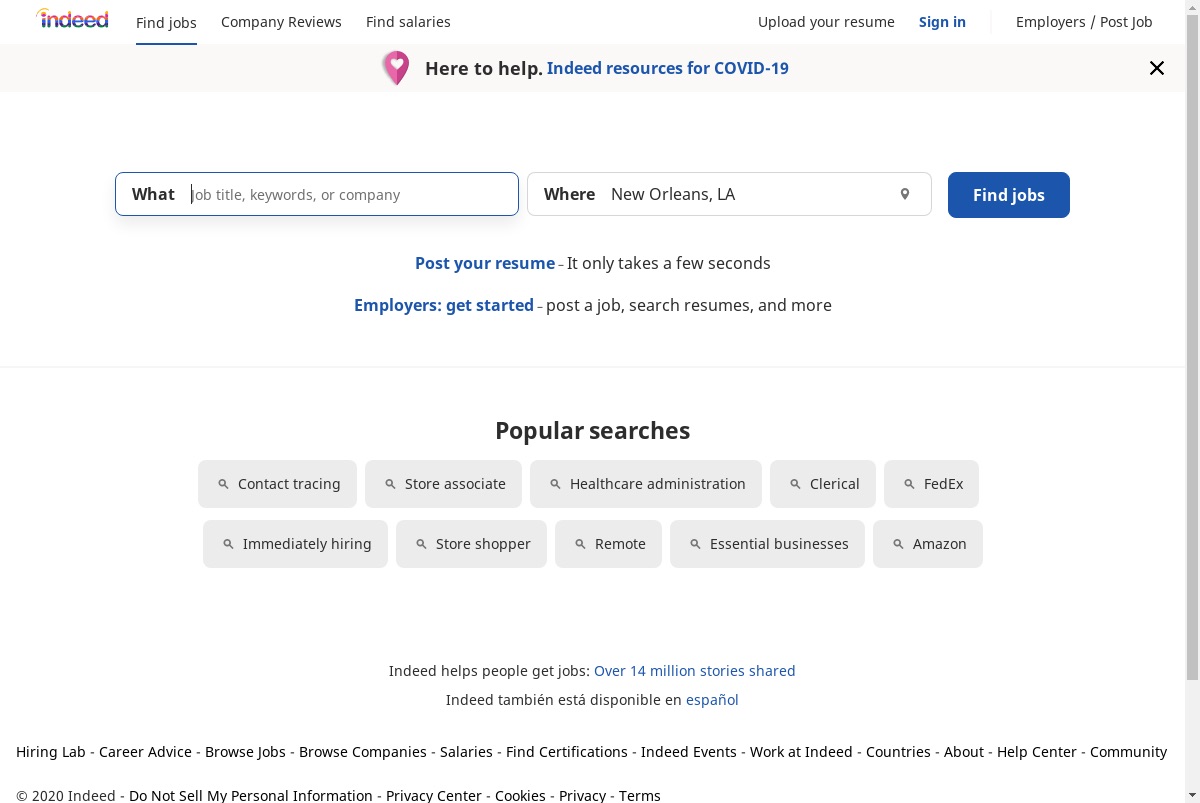Image resolution: width=1200 pixels, height=803 pixels.
Task: Open Employers / Post Job
Action: [1084, 22]
